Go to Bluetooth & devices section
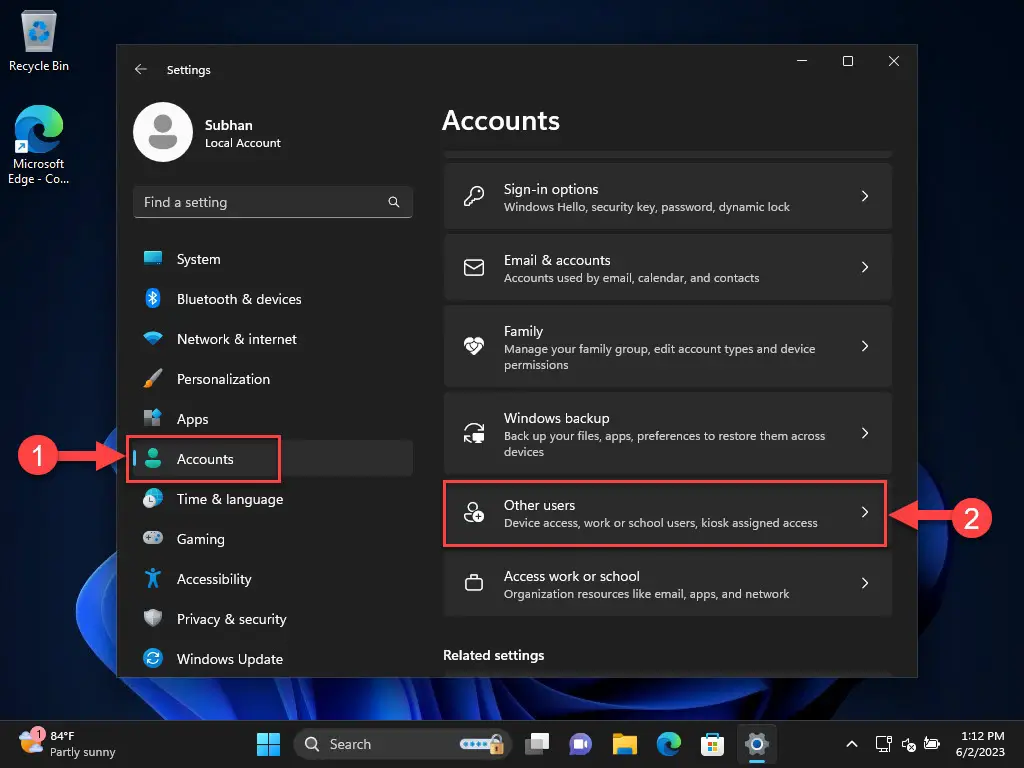This screenshot has height=768, width=1024. [272, 298]
